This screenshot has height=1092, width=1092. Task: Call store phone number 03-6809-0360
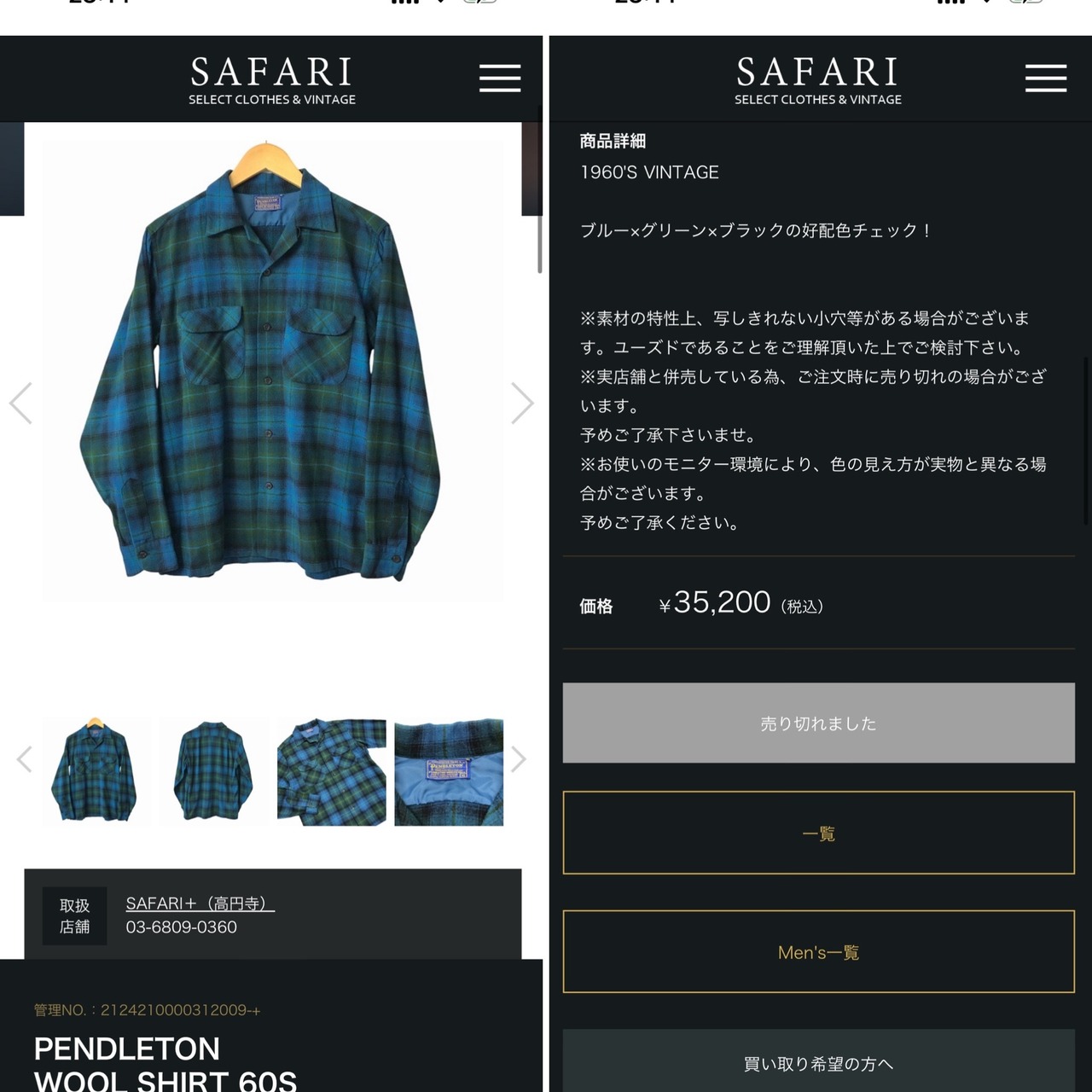(182, 927)
